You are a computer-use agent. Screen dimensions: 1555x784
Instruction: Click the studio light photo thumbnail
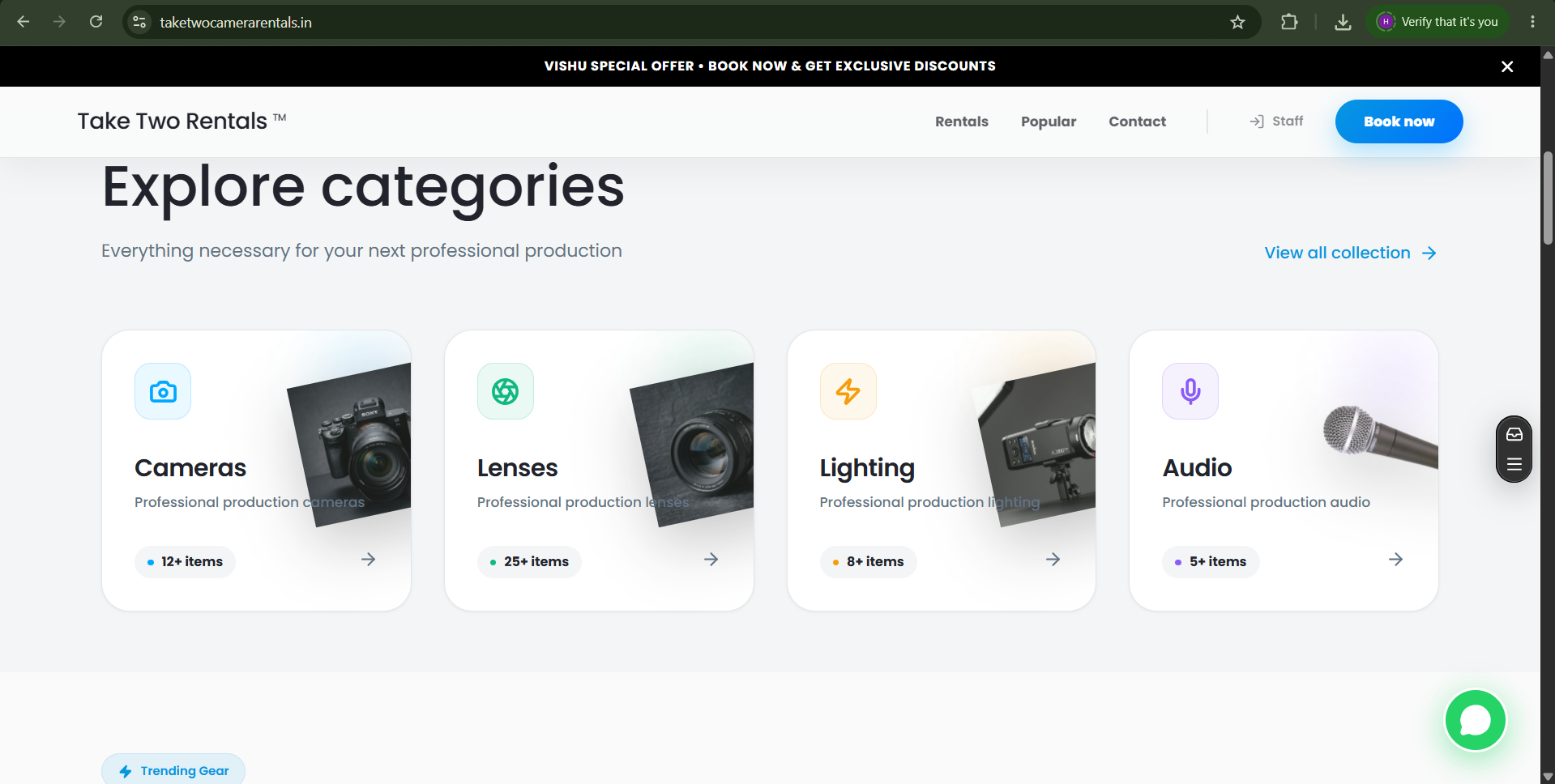pos(1035,445)
